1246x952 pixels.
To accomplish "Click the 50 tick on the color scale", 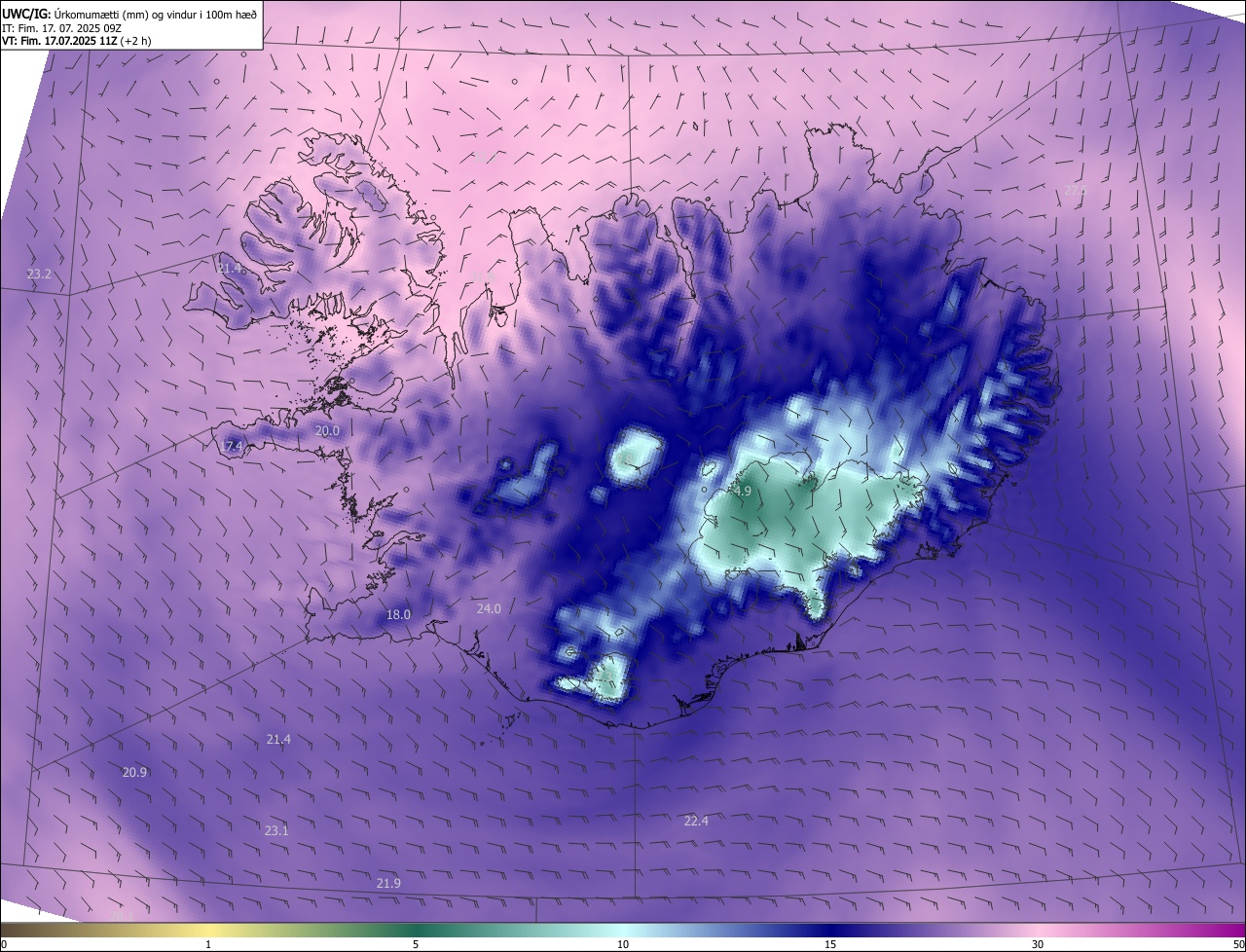I will [1238, 944].
